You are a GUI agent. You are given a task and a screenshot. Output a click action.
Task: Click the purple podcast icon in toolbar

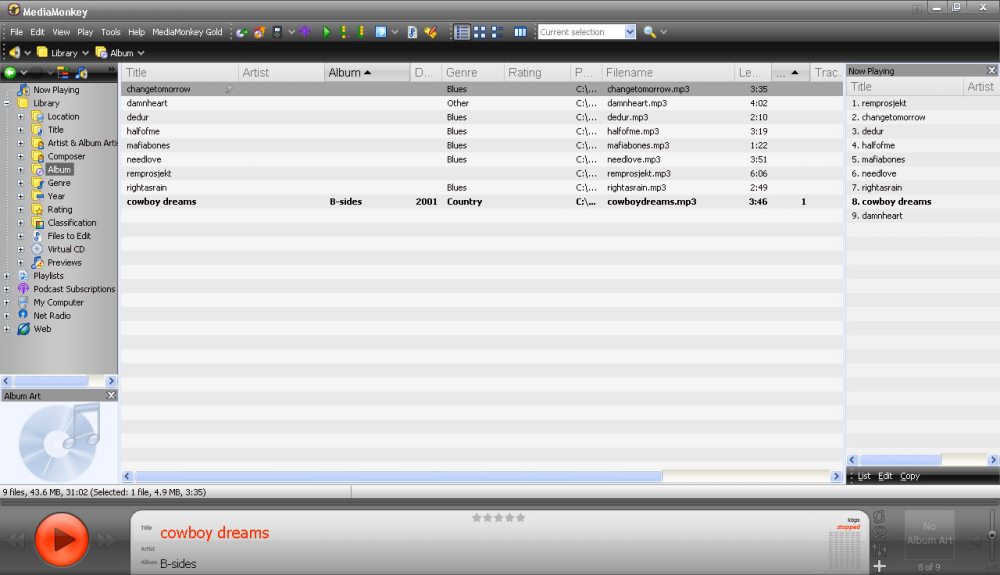[x=305, y=32]
